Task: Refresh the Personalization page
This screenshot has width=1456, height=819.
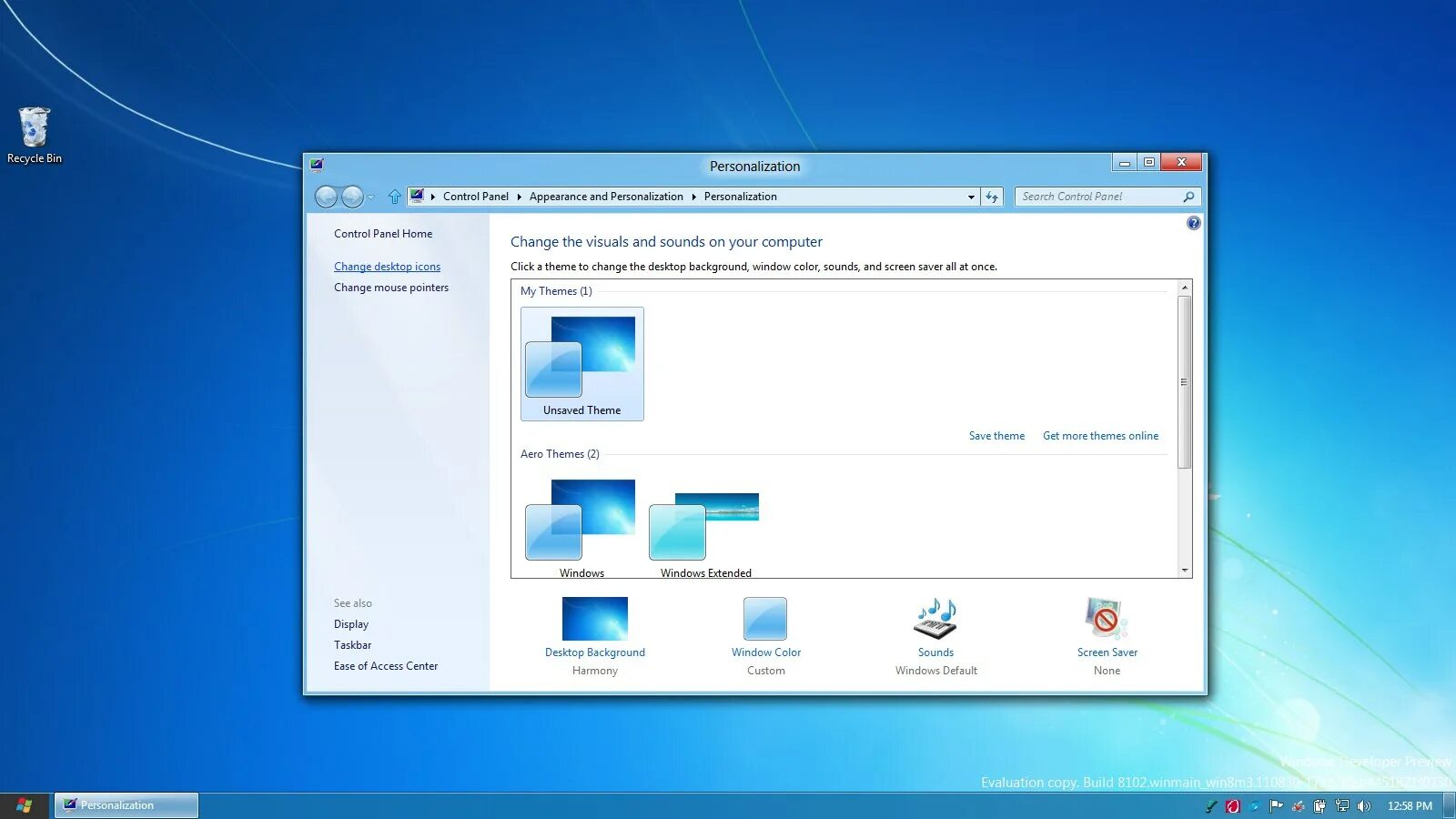Action: tap(992, 197)
